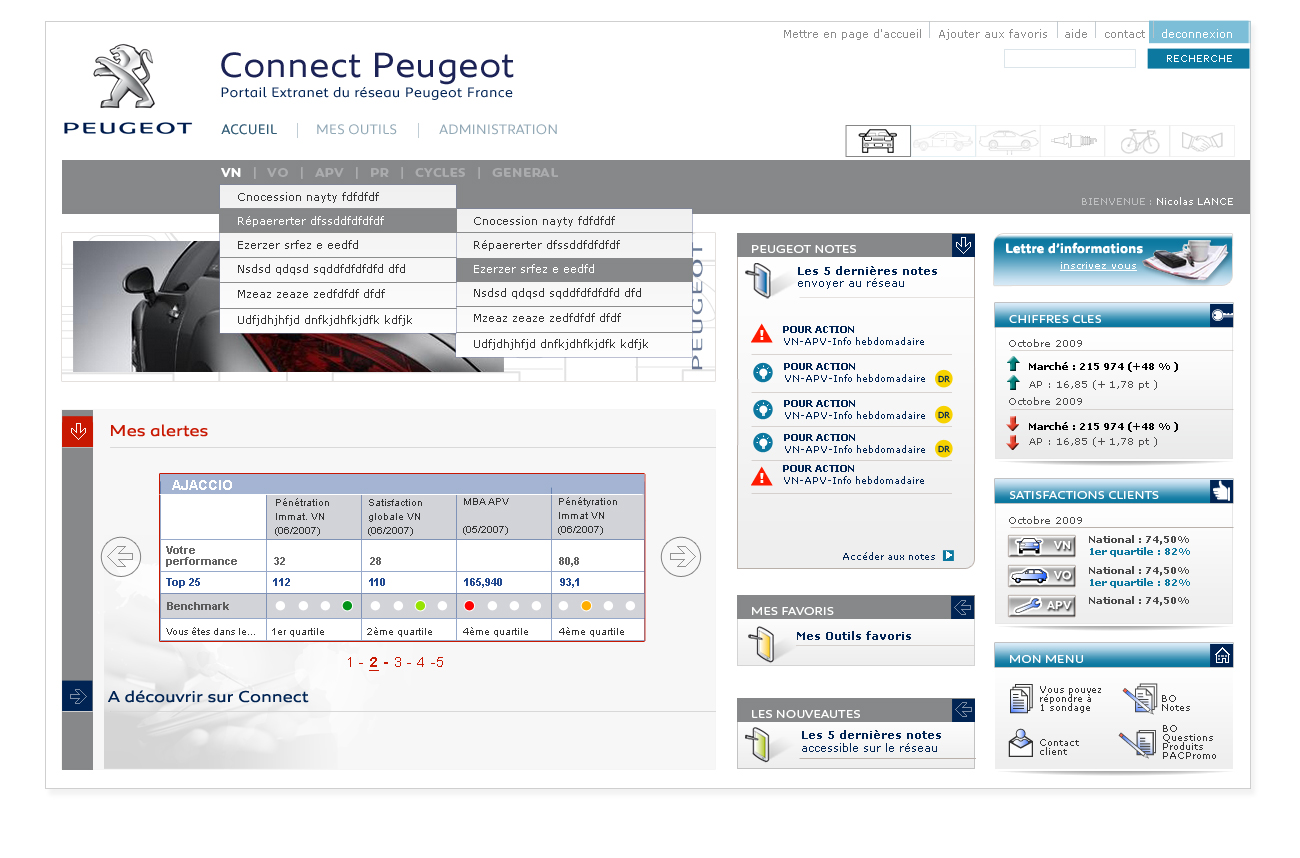Click Accéder aux notes arrow icon
Screen dimensions: 1300x858
click(x=948, y=556)
